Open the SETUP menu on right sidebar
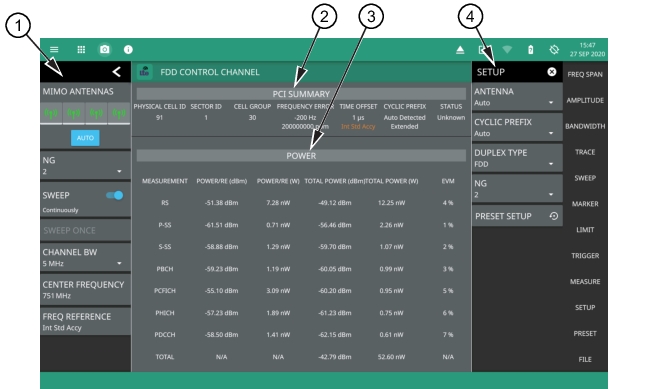 (x=585, y=307)
